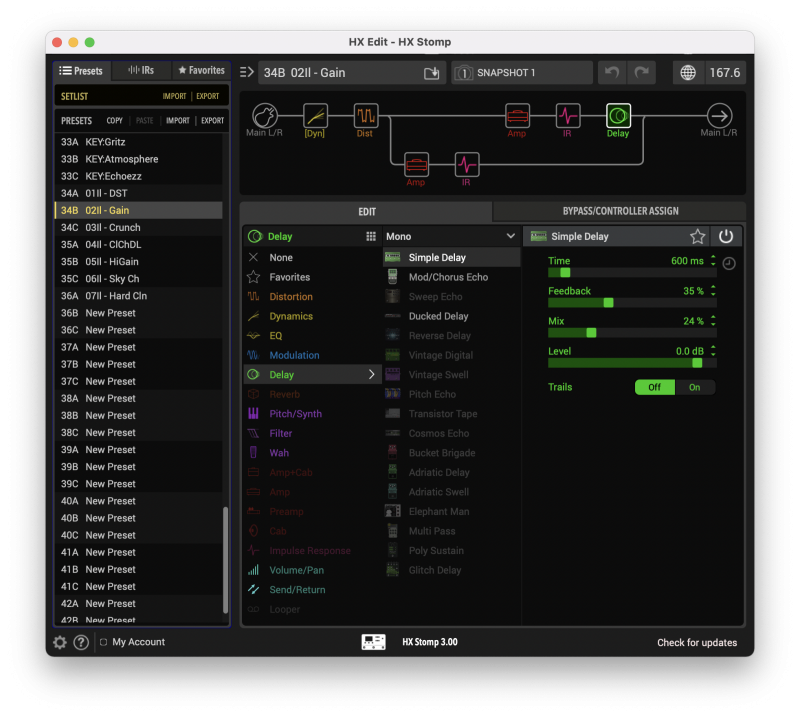Select the Main L/R input block
The image size is (800, 717).
pyautogui.click(x=265, y=115)
